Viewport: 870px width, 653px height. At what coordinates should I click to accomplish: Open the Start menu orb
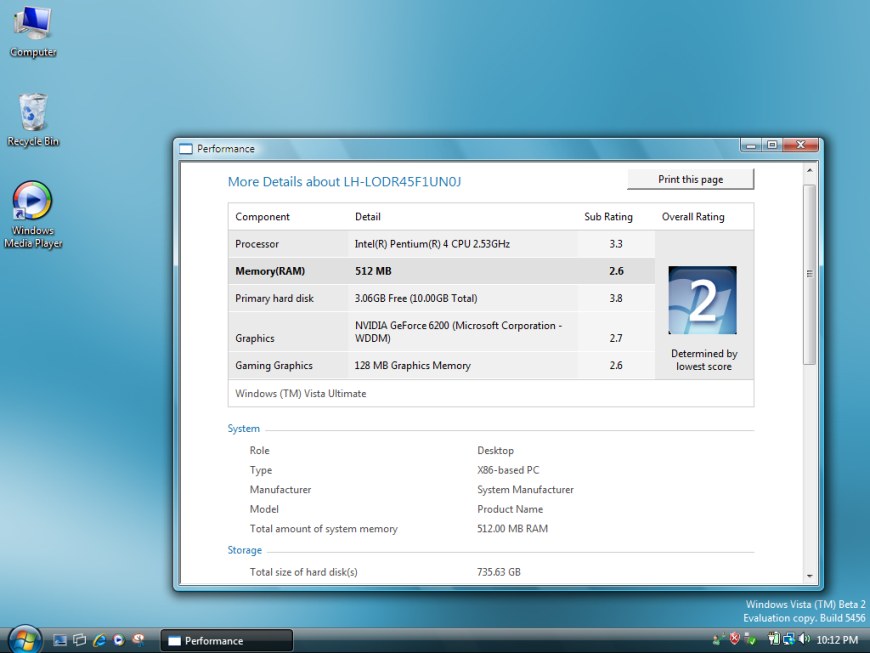pos(24,640)
